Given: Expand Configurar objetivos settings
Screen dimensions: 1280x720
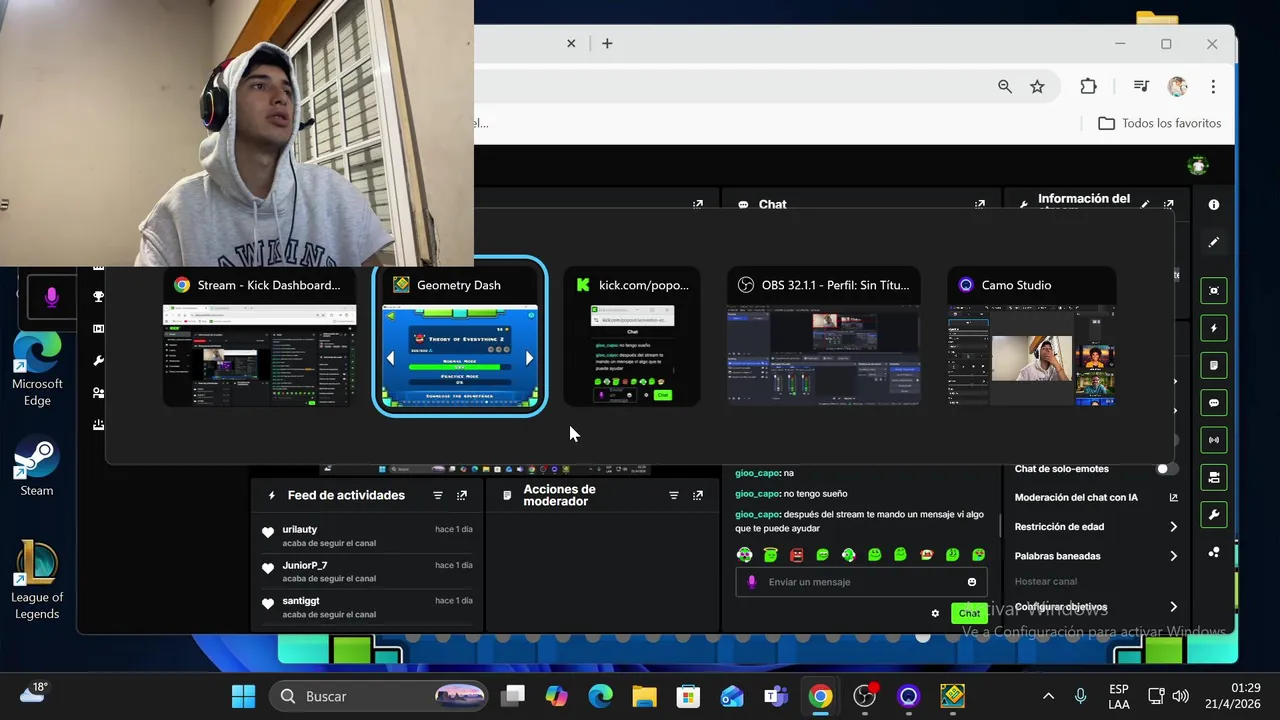Looking at the screenshot, I should point(1096,607).
